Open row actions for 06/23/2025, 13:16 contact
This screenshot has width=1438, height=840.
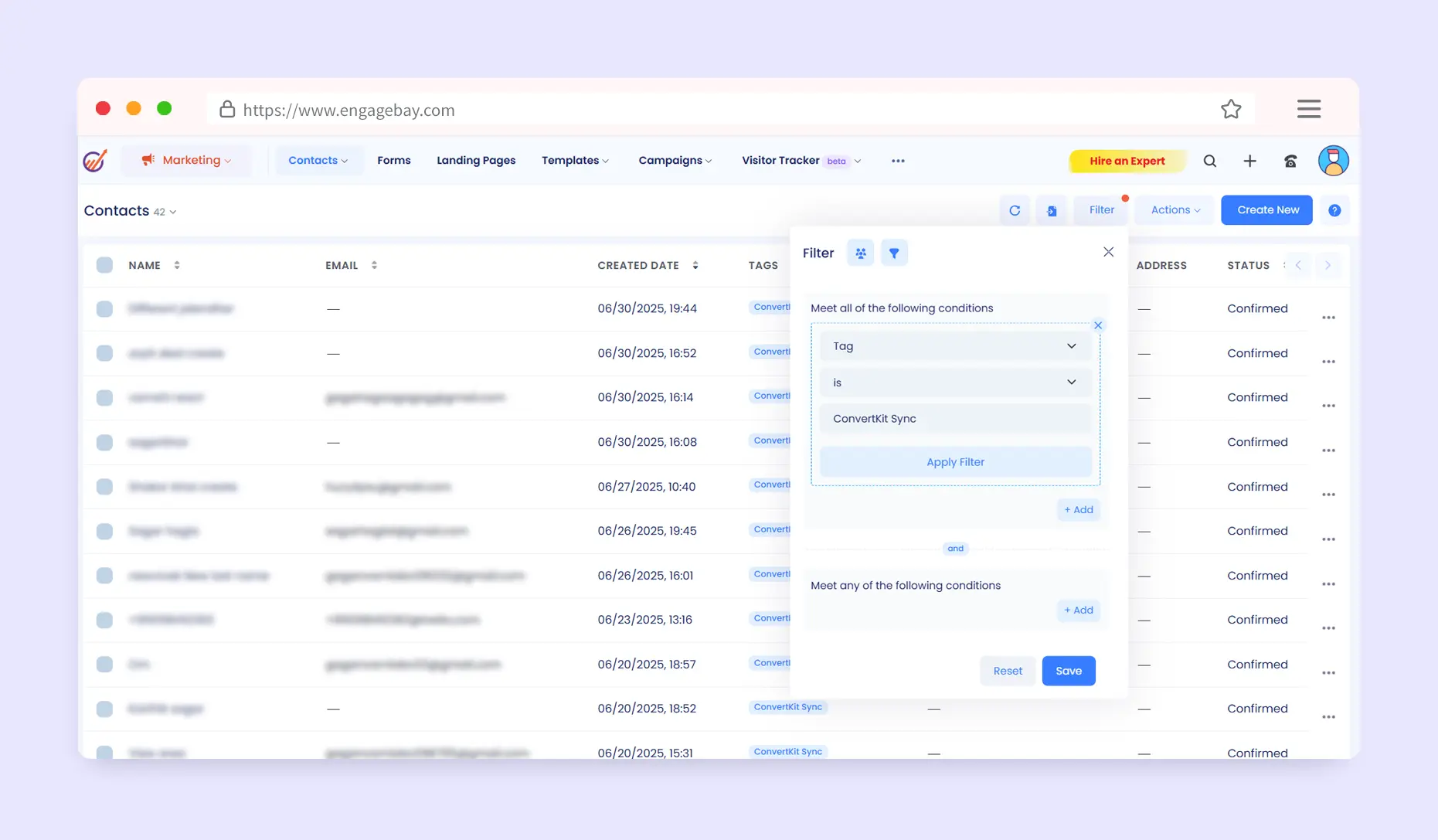[1328, 628]
